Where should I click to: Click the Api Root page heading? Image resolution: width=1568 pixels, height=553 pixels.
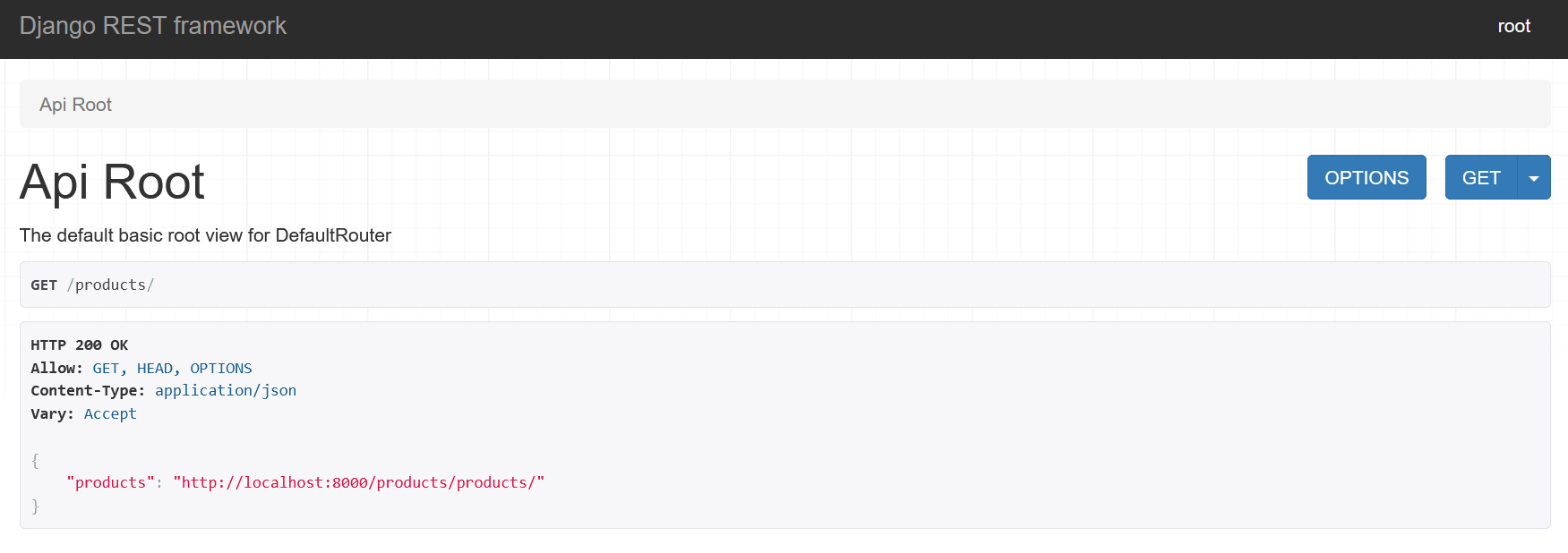point(112,182)
